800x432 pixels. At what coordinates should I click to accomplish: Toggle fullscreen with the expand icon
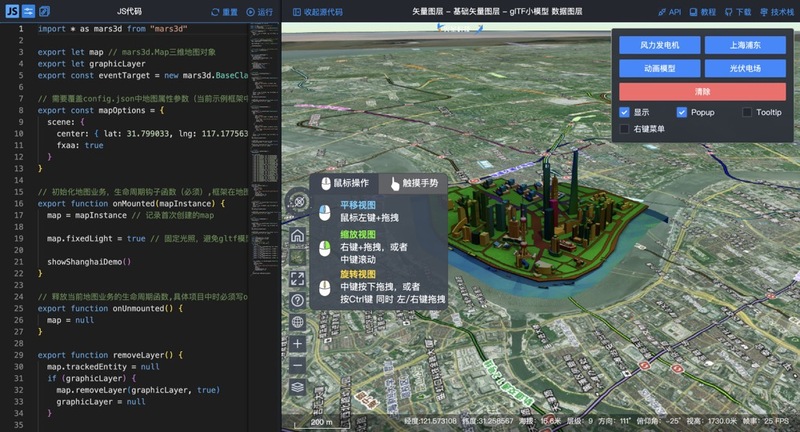297,279
